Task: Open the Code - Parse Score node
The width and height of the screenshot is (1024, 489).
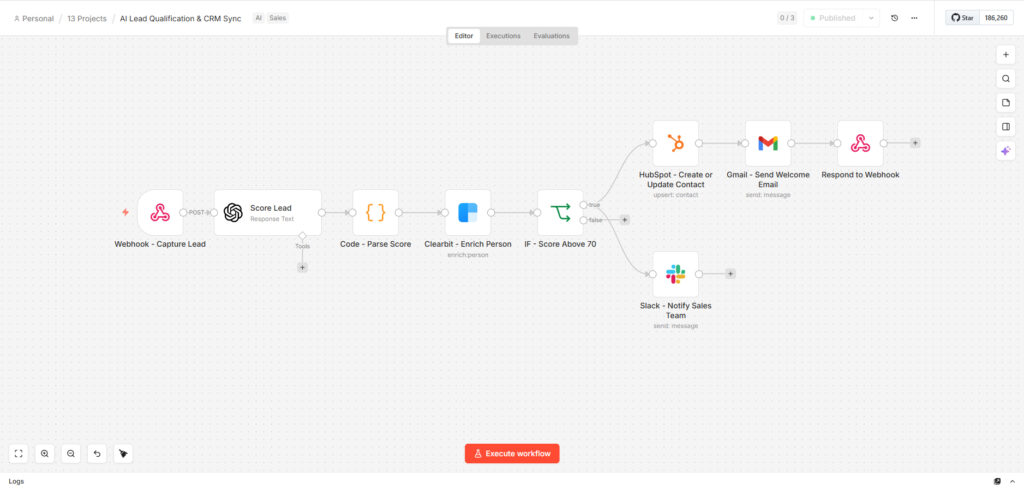Action: (x=376, y=212)
